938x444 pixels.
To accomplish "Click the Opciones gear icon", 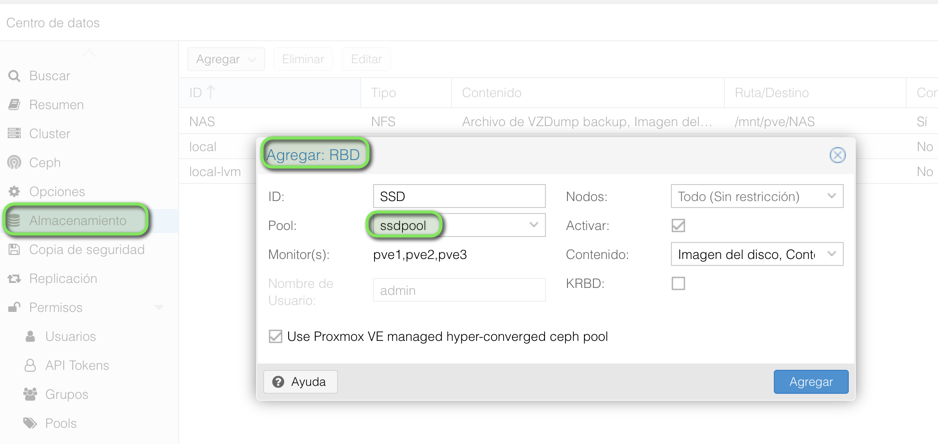I will pyautogui.click(x=14, y=192).
